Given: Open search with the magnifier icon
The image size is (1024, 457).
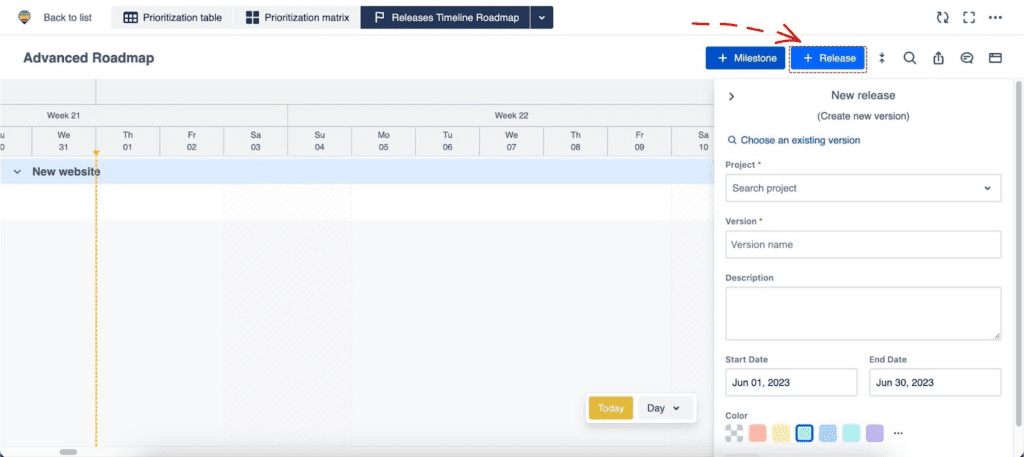Looking at the screenshot, I should (x=910, y=58).
